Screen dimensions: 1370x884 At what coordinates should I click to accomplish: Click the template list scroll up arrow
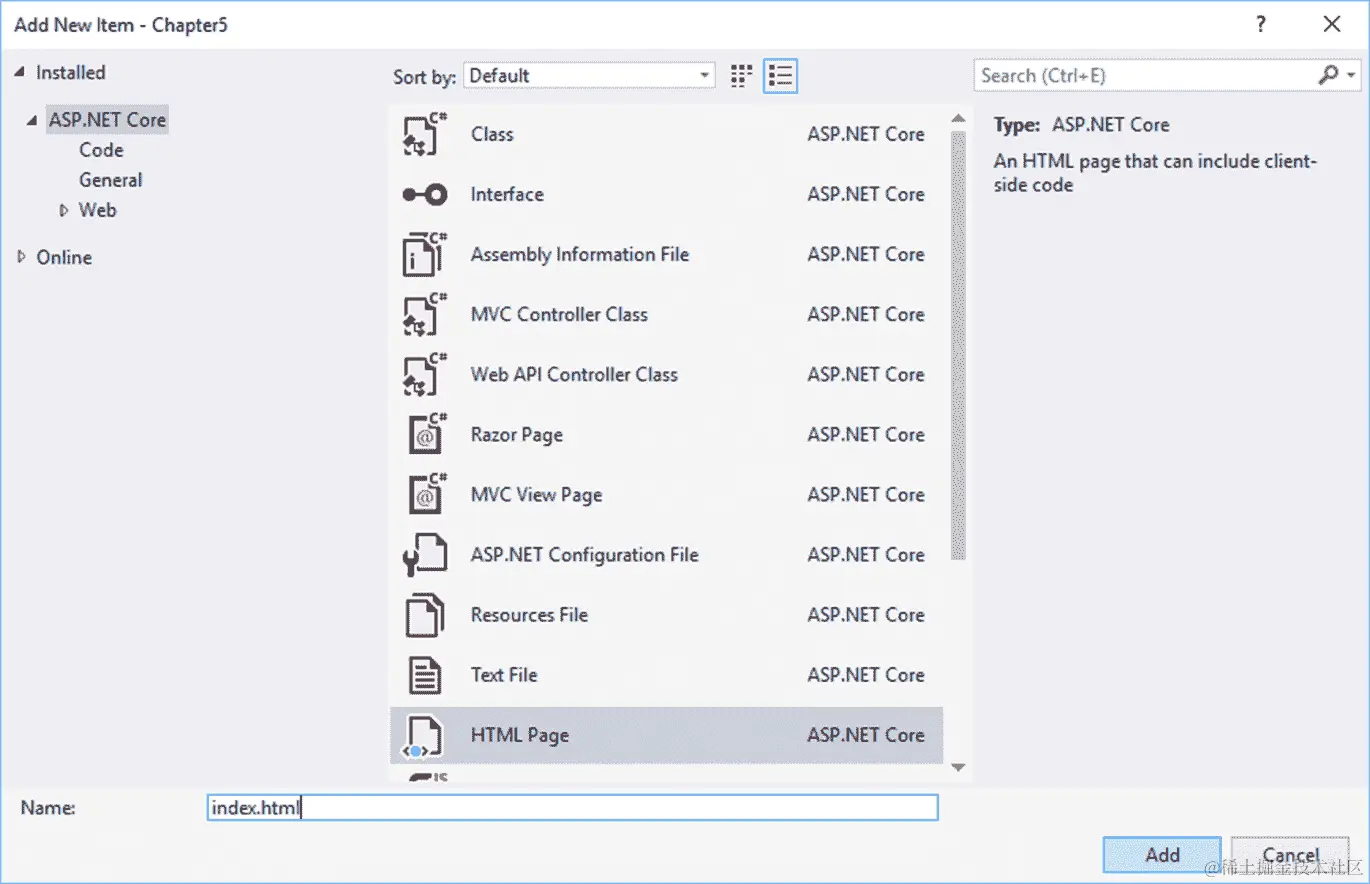point(958,119)
